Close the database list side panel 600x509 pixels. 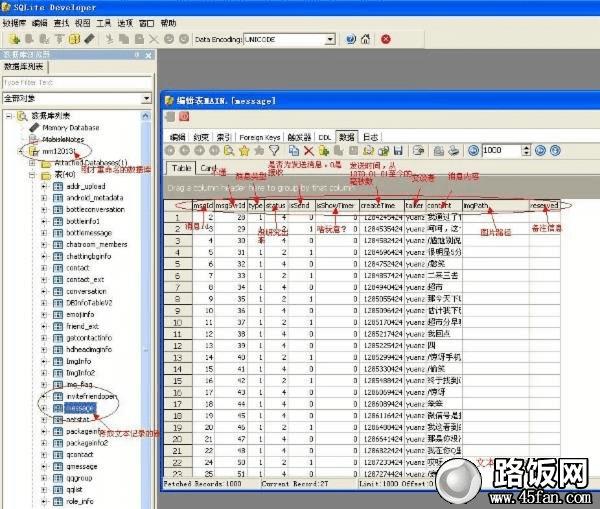tap(148, 55)
